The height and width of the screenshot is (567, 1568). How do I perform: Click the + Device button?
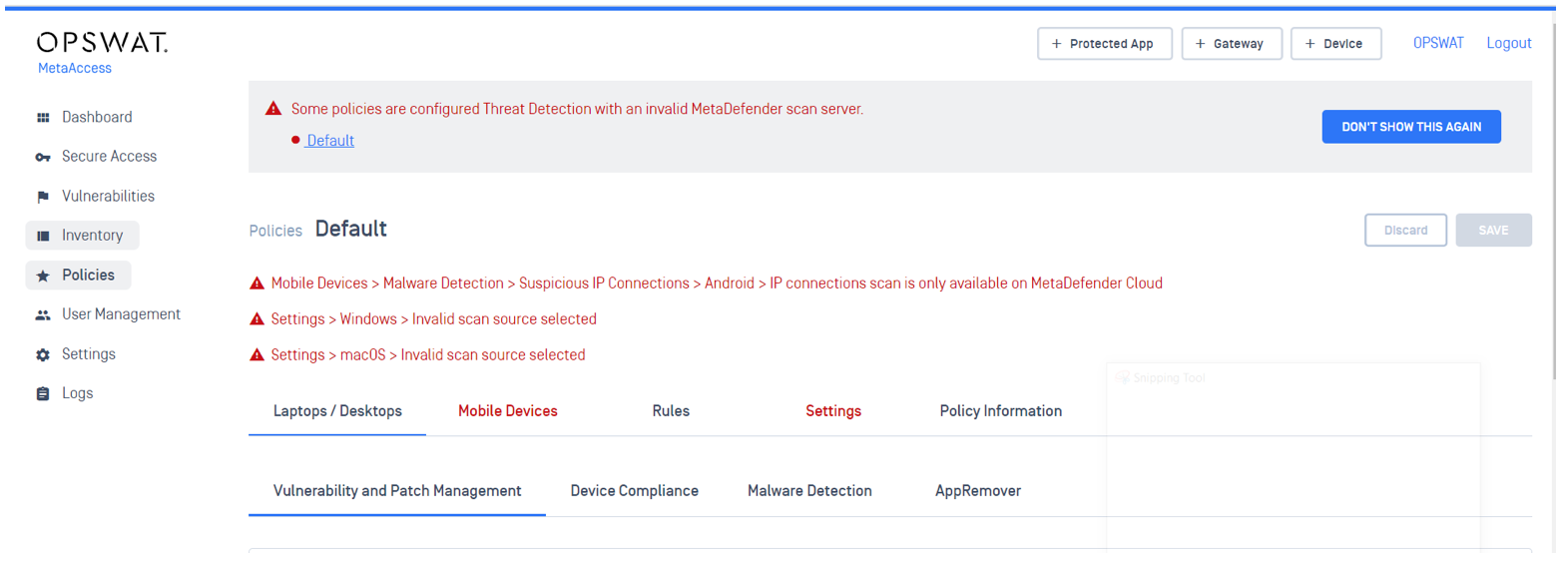[x=1336, y=44]
